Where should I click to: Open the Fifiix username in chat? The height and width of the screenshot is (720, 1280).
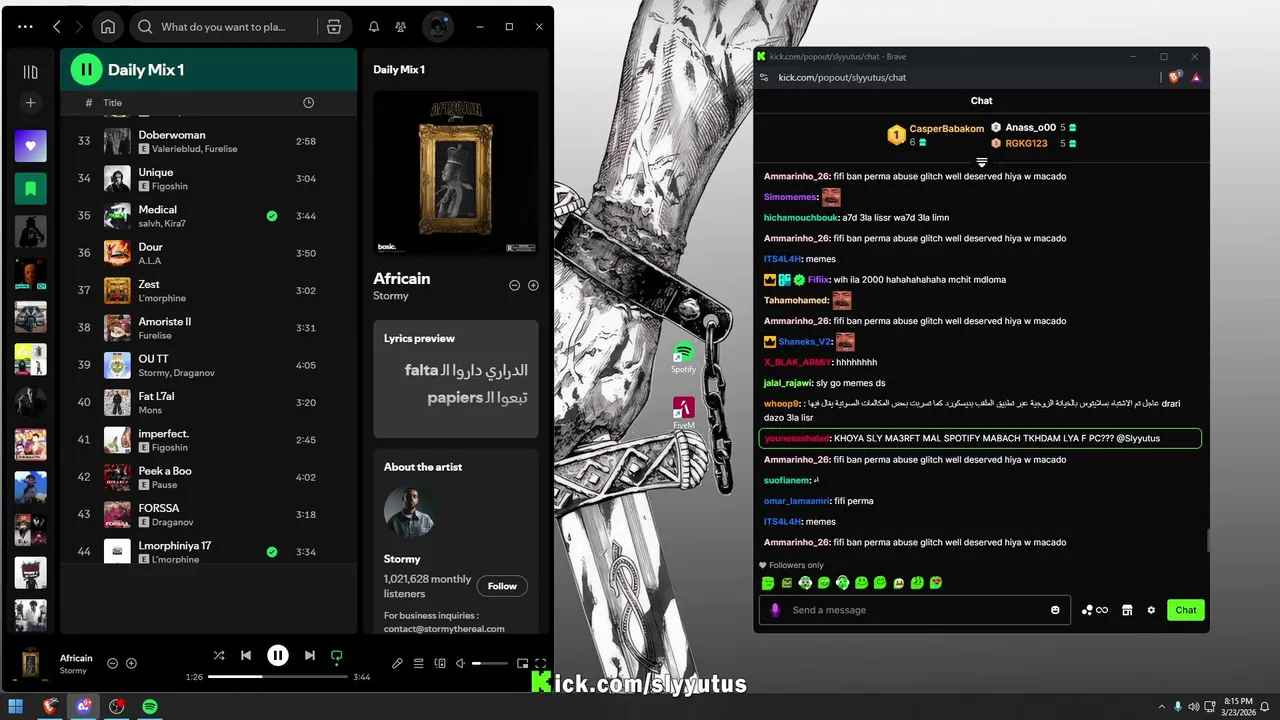coord(818,280)
